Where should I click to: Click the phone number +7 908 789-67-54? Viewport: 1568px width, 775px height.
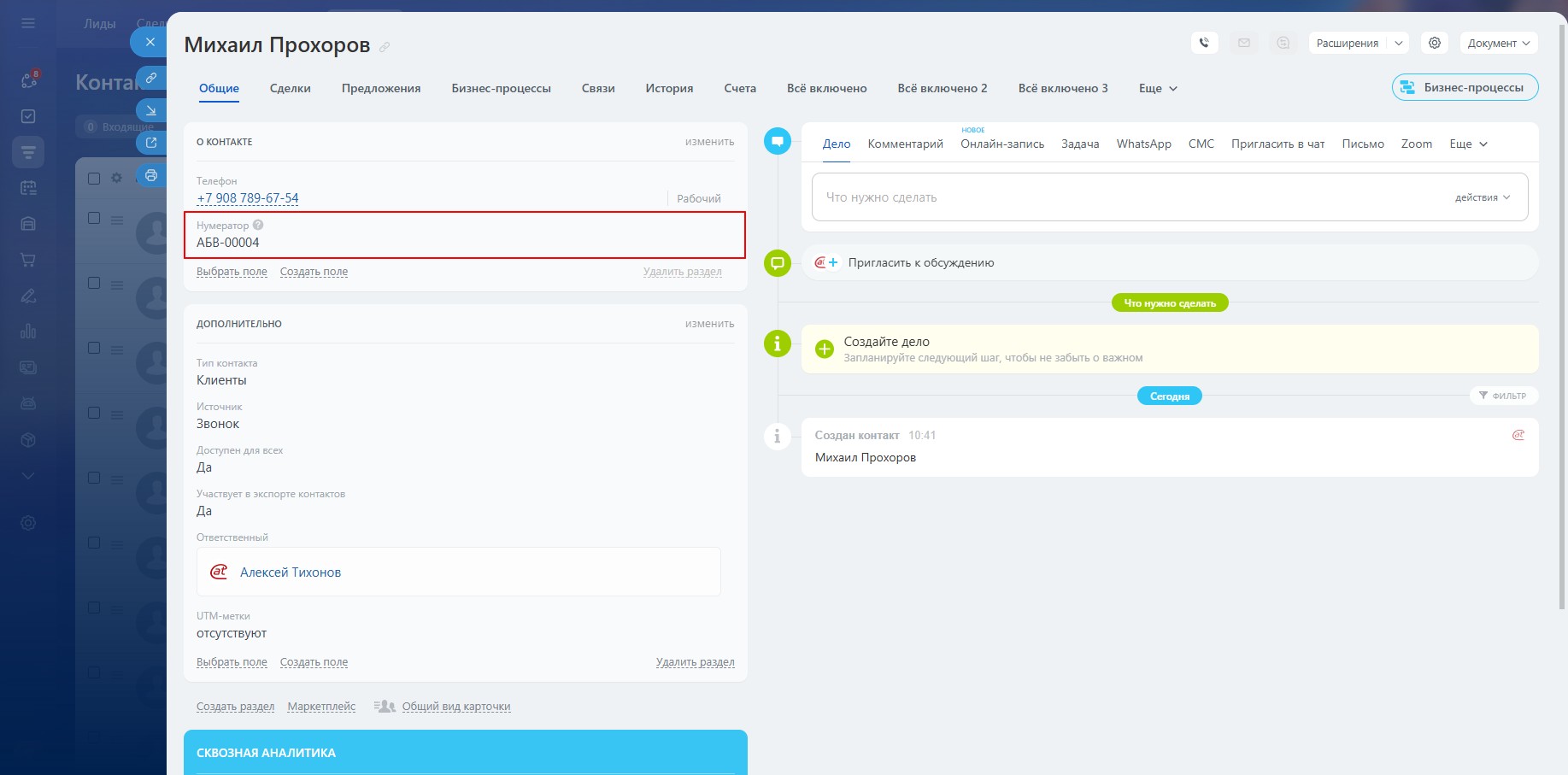pos(248,198)
